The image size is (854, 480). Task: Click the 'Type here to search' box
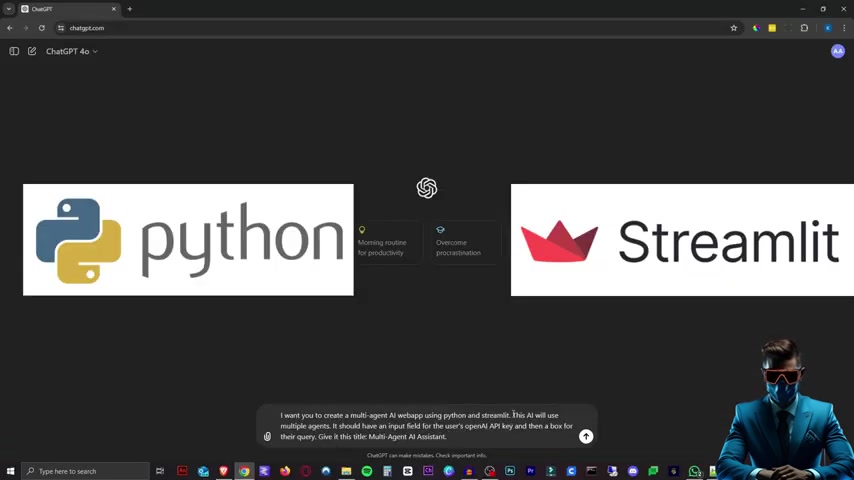(86, 471)
